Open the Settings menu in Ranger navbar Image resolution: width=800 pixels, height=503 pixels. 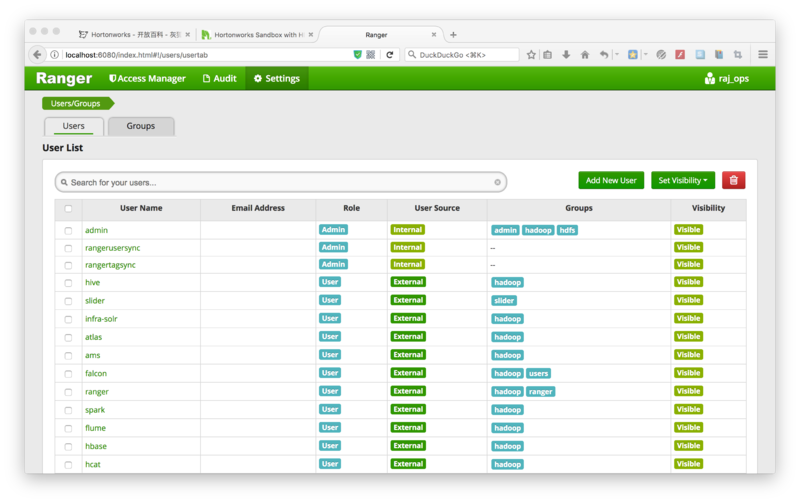click(277, 78)
